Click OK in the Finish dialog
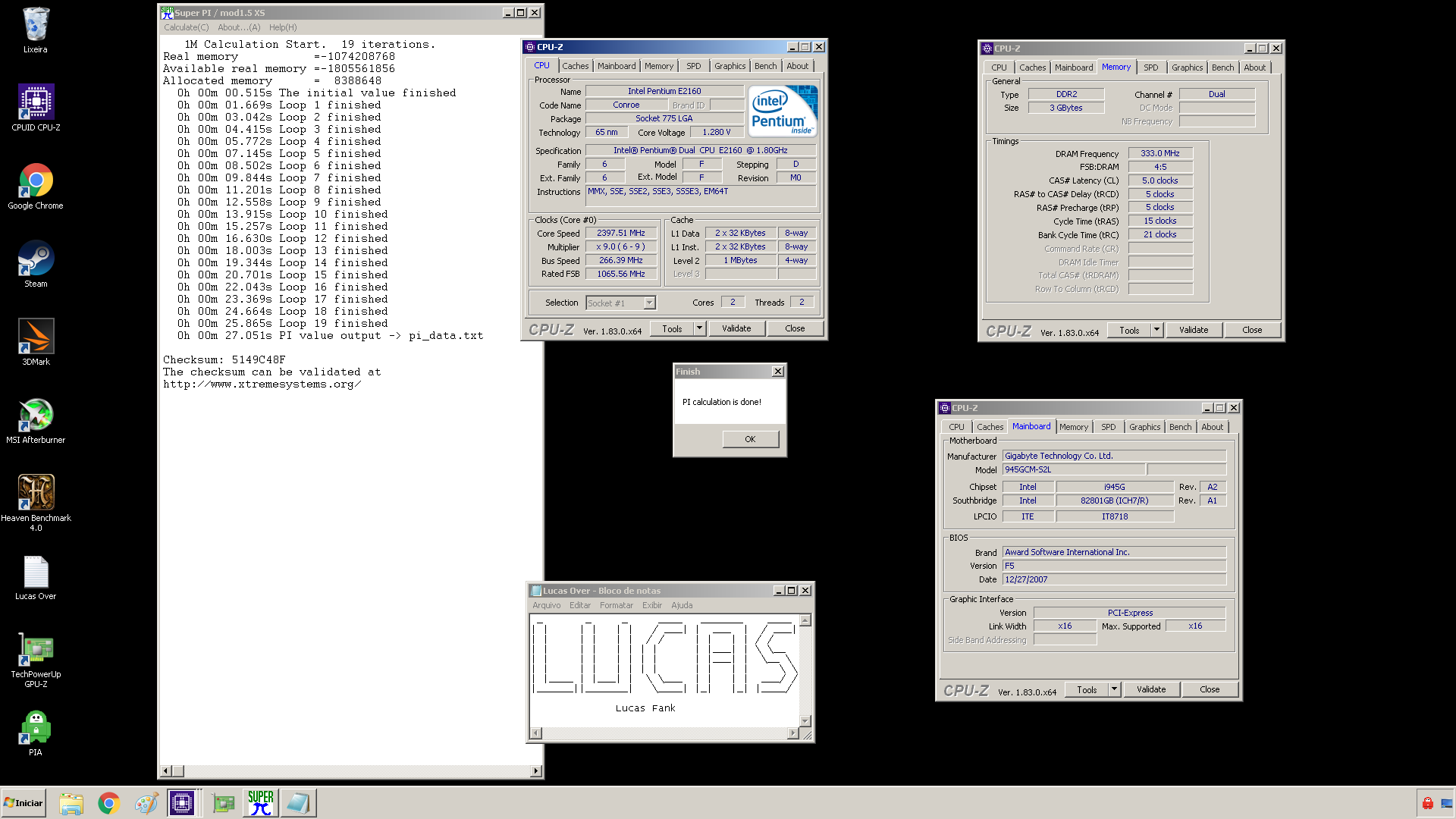The image size is (1456, 819). (x=750, y=439)
